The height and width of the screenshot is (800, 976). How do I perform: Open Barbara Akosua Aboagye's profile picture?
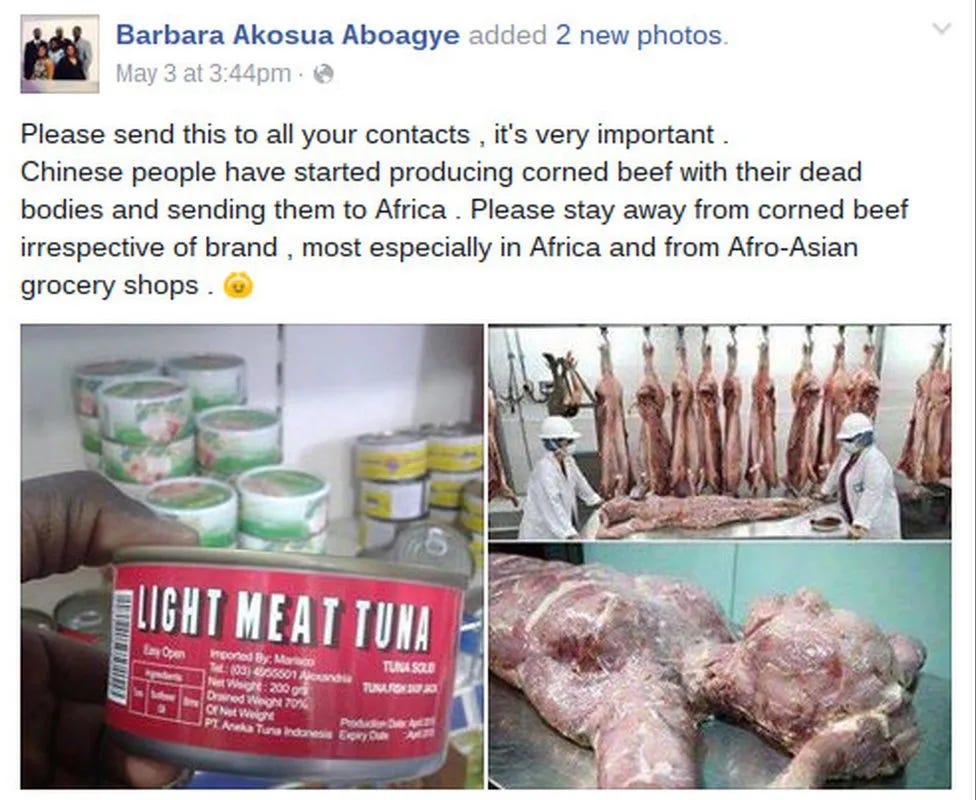(x=60, y=54)
